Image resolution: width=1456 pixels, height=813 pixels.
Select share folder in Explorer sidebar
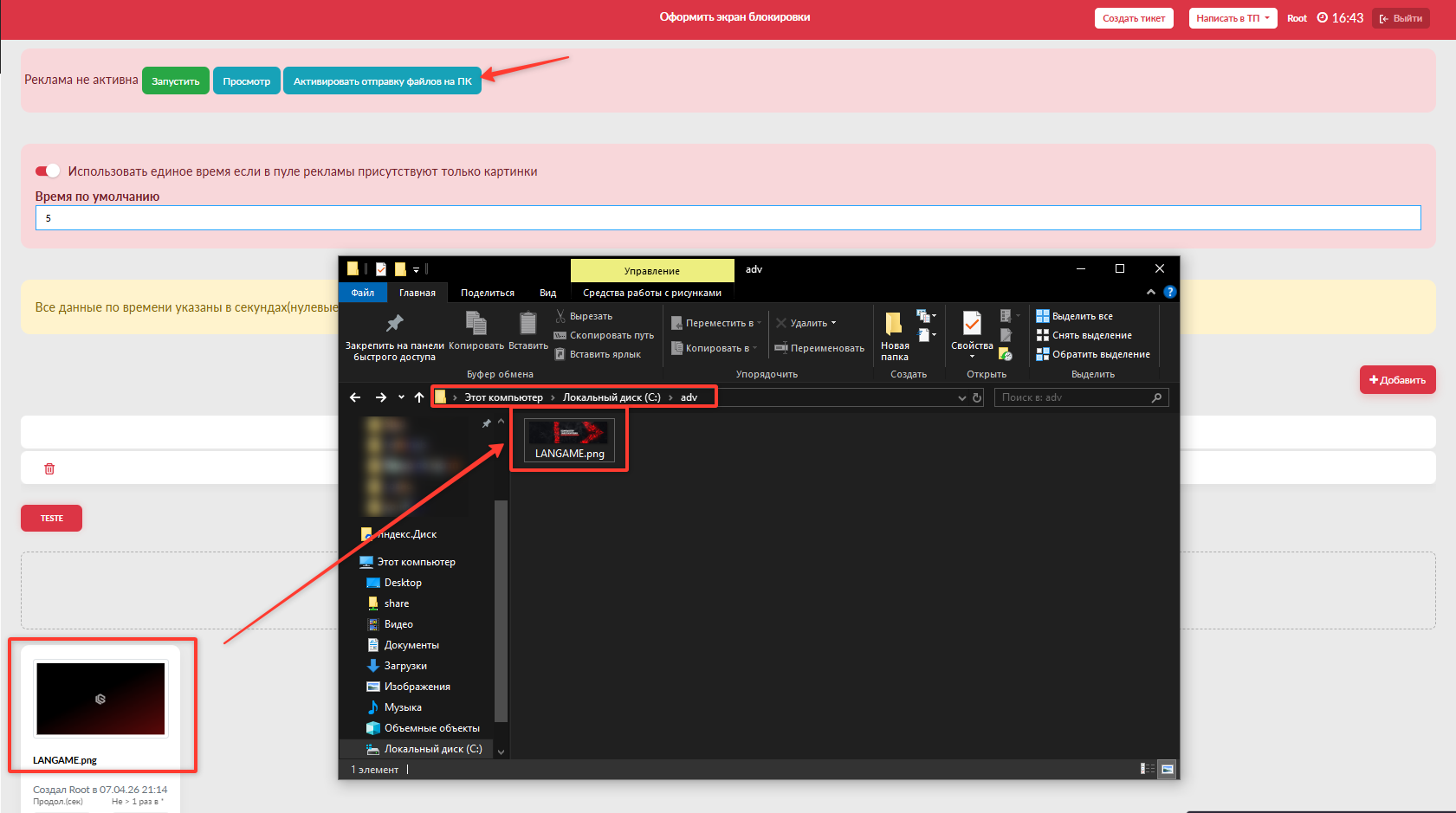pos(388,603)
